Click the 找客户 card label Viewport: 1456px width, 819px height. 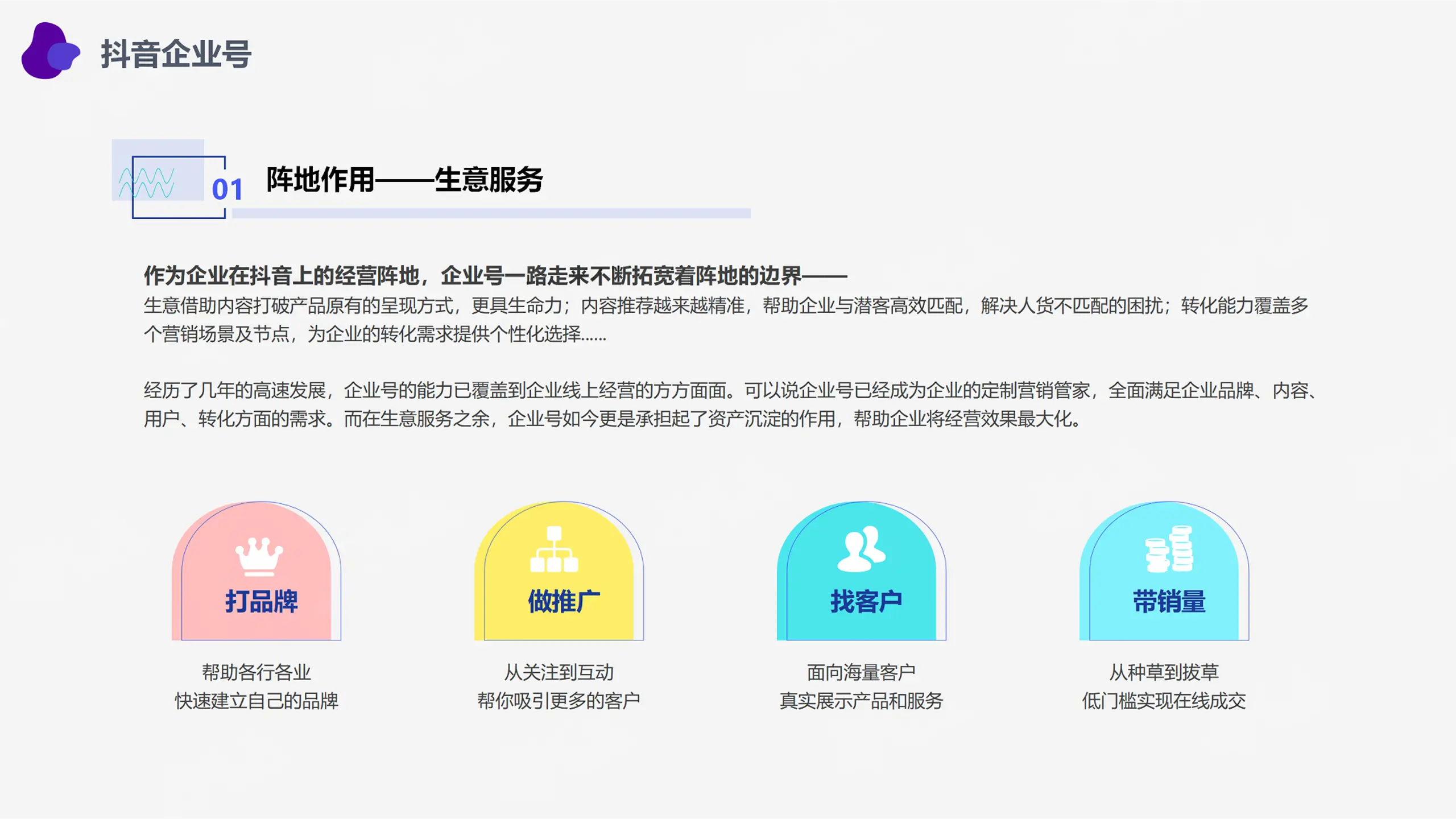click(x=866, y=601)
